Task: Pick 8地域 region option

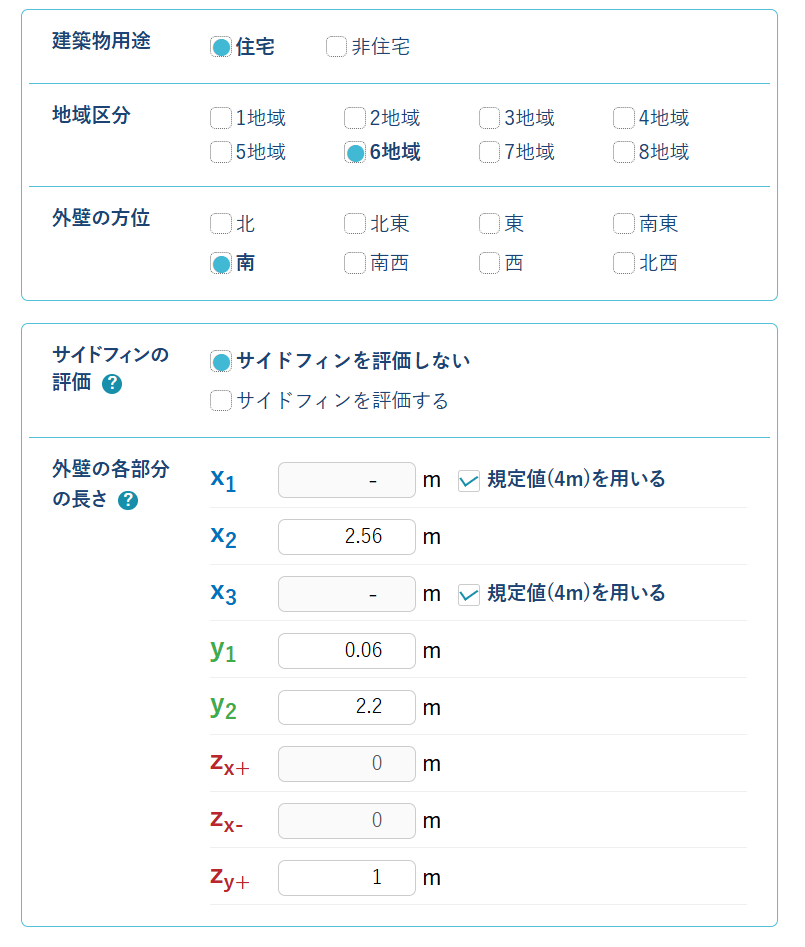Action: click(624, 152)
